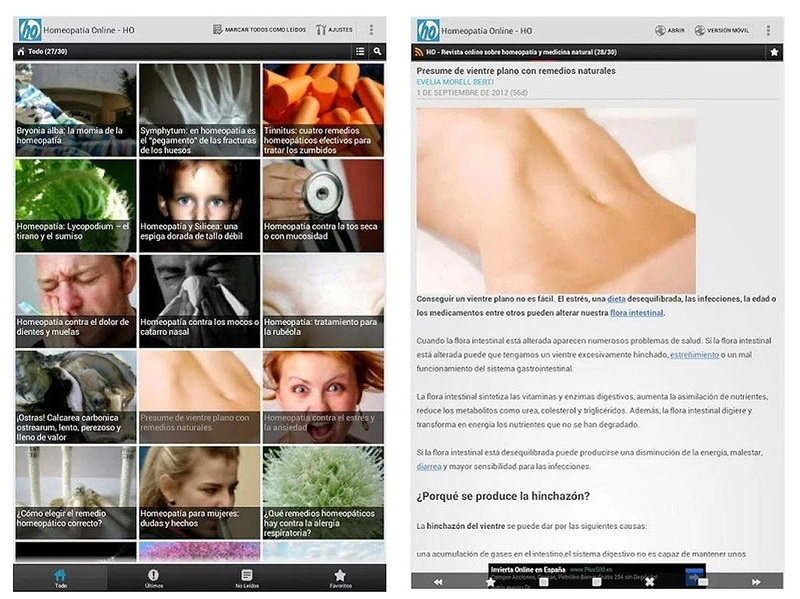Image resolution: width=800 pixels, height=599 pixels.
Task: Open the tos seca o con mucosidad tile
Action: tap(323, 206)
